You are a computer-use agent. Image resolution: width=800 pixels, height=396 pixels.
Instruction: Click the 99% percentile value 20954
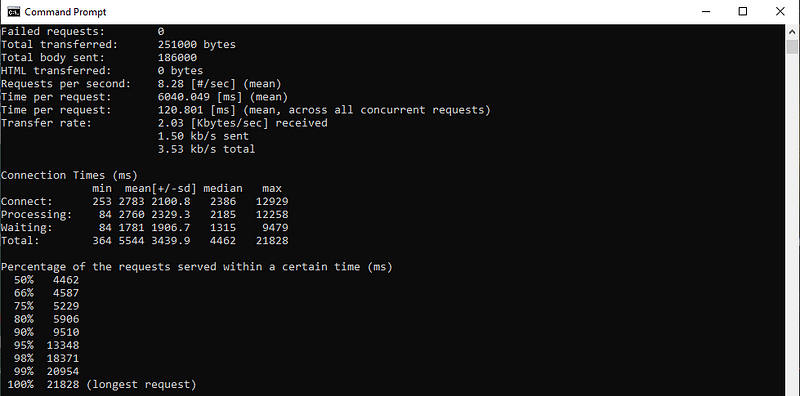[63, 372]
